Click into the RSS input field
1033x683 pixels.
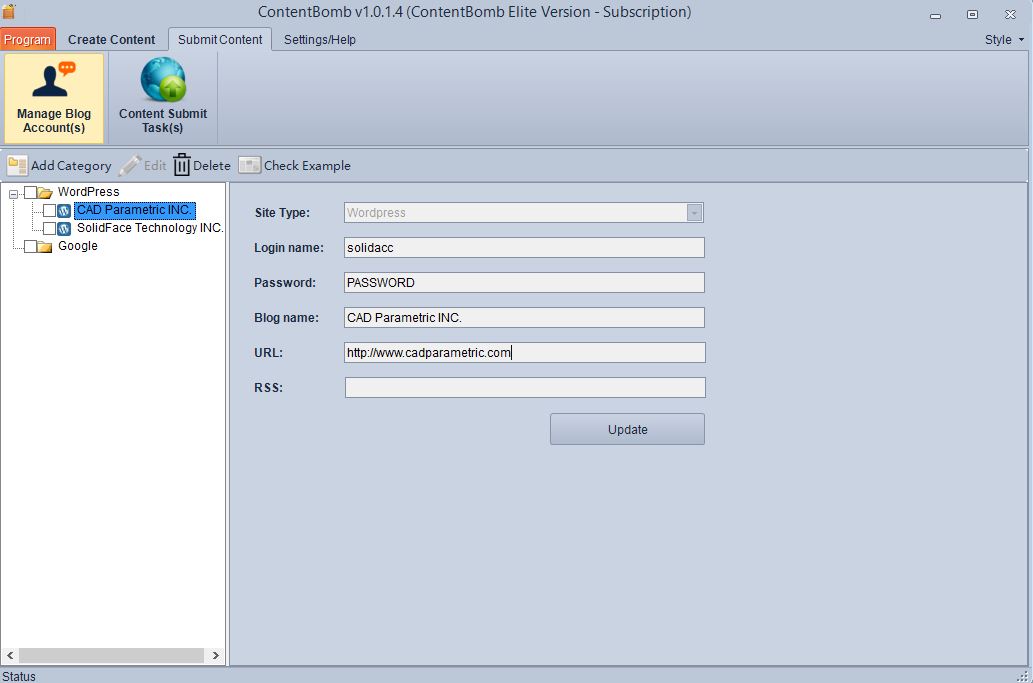click(524, 388)
